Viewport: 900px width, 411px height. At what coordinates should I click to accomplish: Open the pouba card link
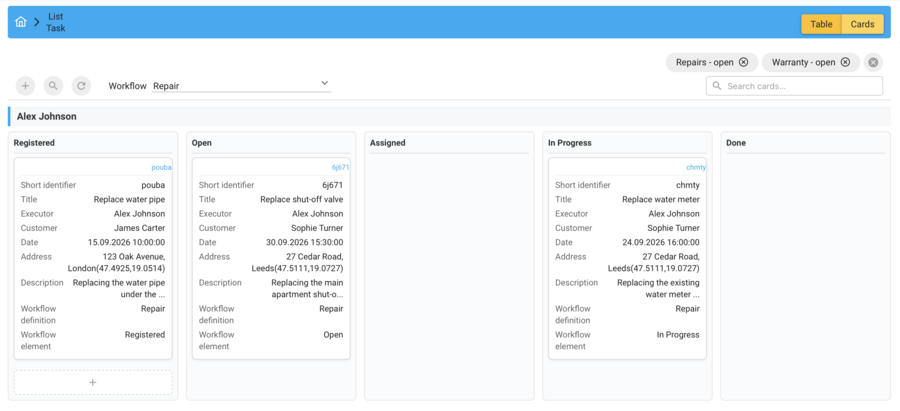[x=161, y=168]
